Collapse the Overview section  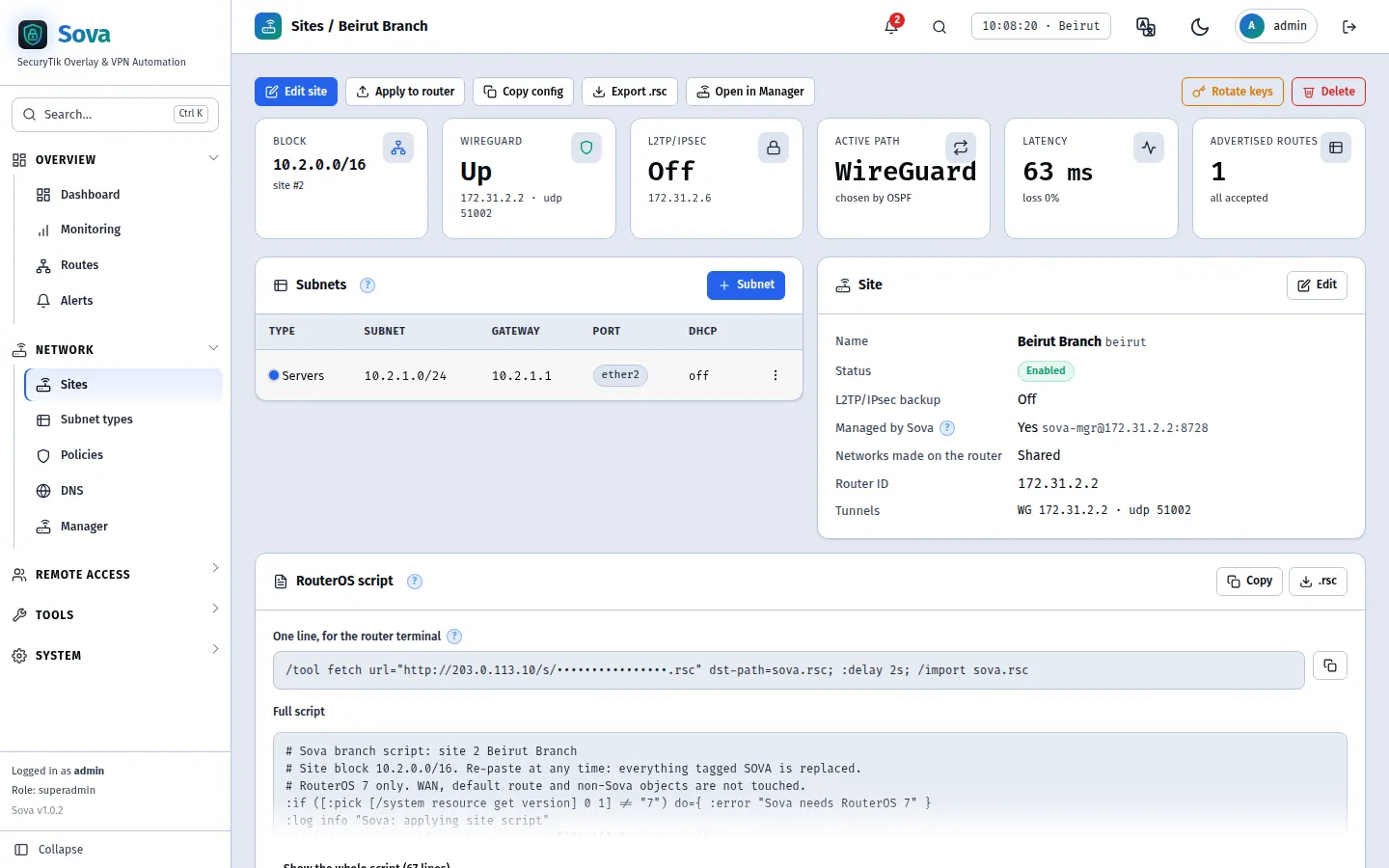pos(116,159)
